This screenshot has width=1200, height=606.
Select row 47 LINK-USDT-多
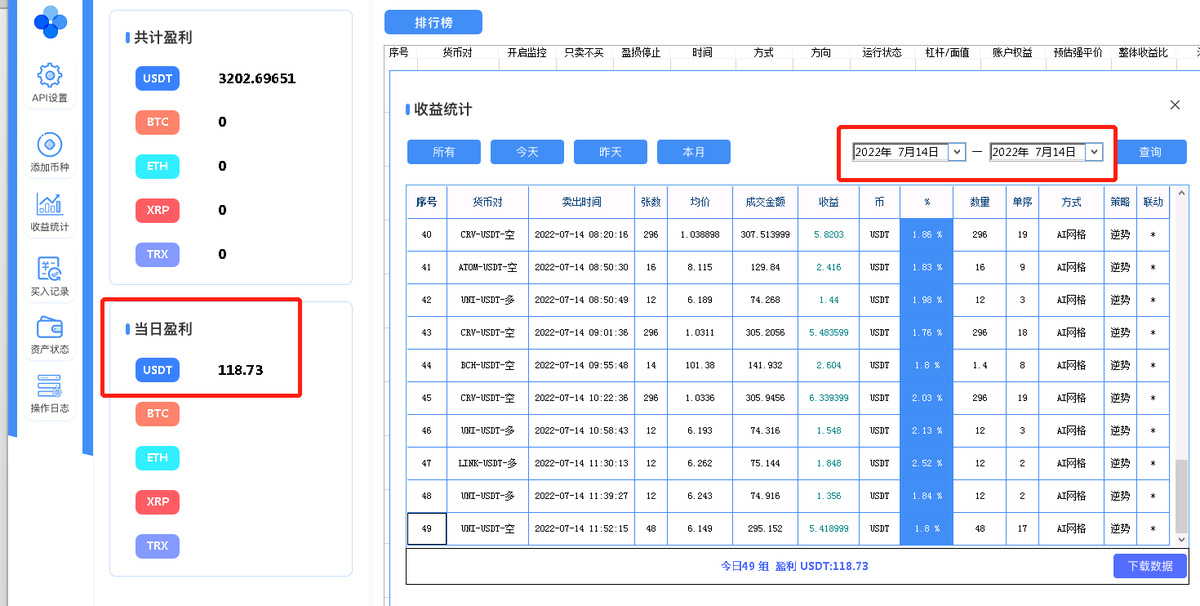click(790, 463)
